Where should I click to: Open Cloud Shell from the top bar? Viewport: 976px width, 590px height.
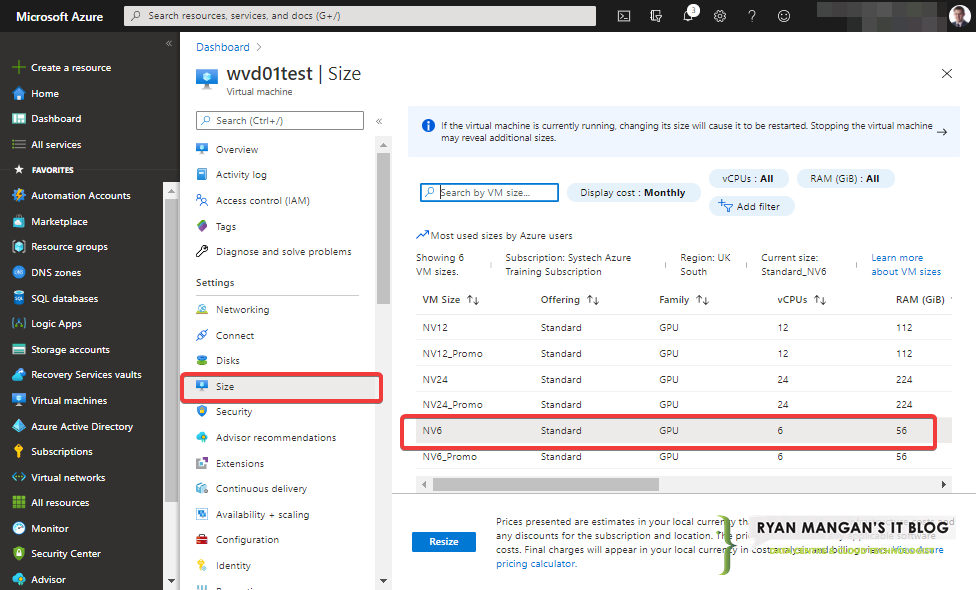point(624,16)
